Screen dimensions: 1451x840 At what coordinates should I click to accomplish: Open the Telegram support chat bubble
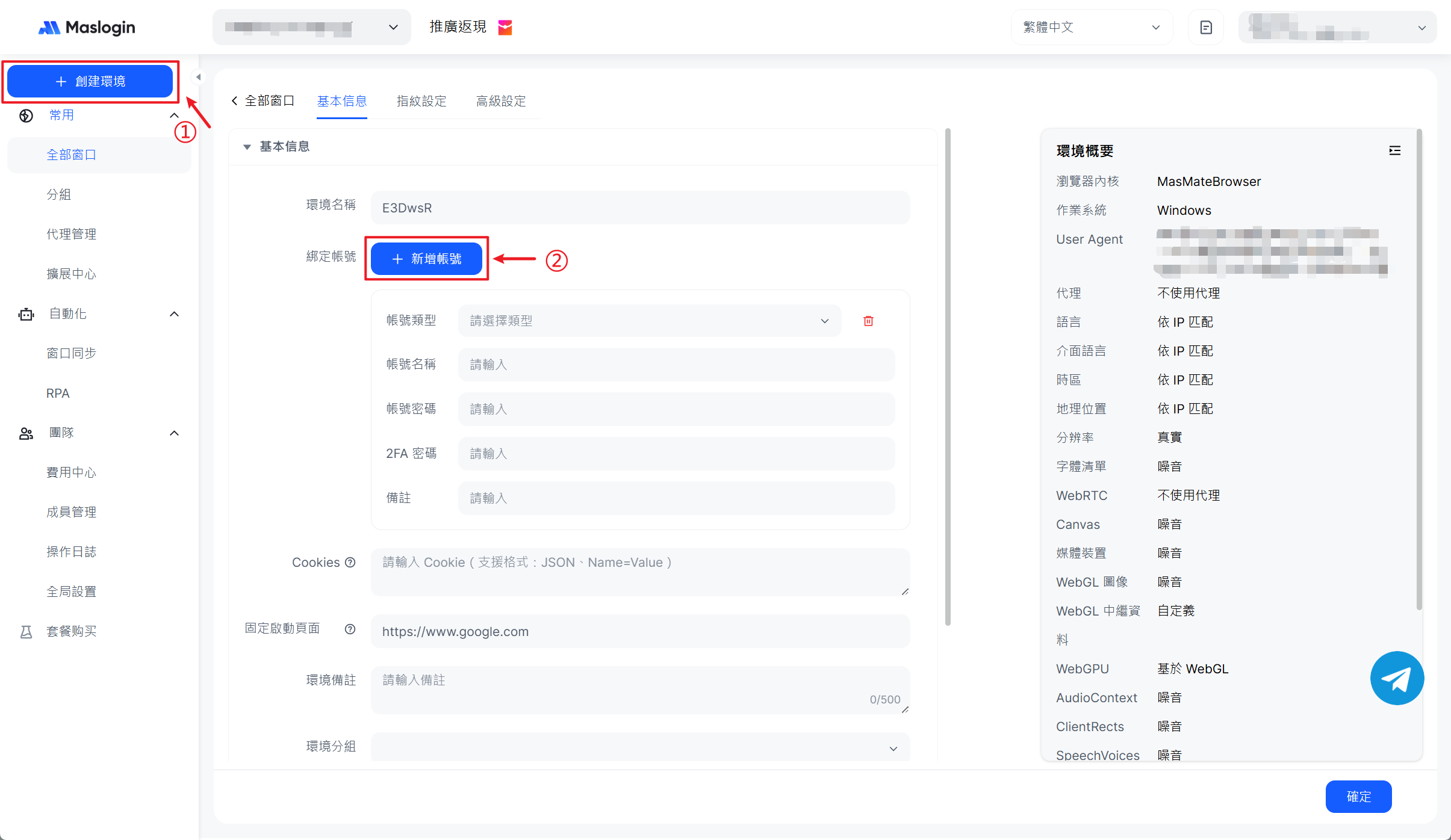pos(1396,678)
